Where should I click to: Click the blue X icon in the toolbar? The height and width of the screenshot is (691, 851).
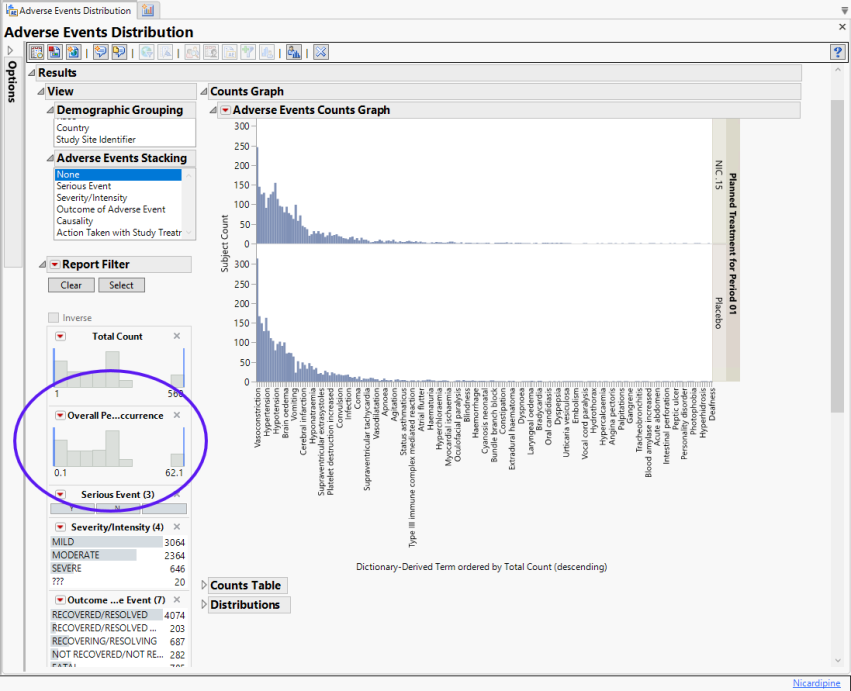pyautogui.click(x=321, y=52)
